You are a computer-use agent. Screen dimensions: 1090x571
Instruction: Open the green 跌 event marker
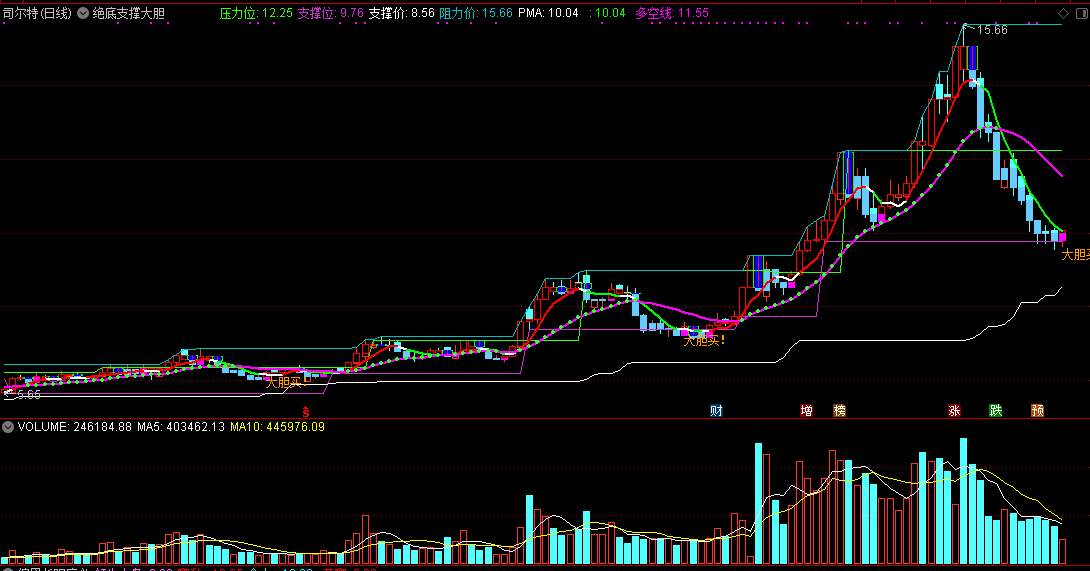996,410
